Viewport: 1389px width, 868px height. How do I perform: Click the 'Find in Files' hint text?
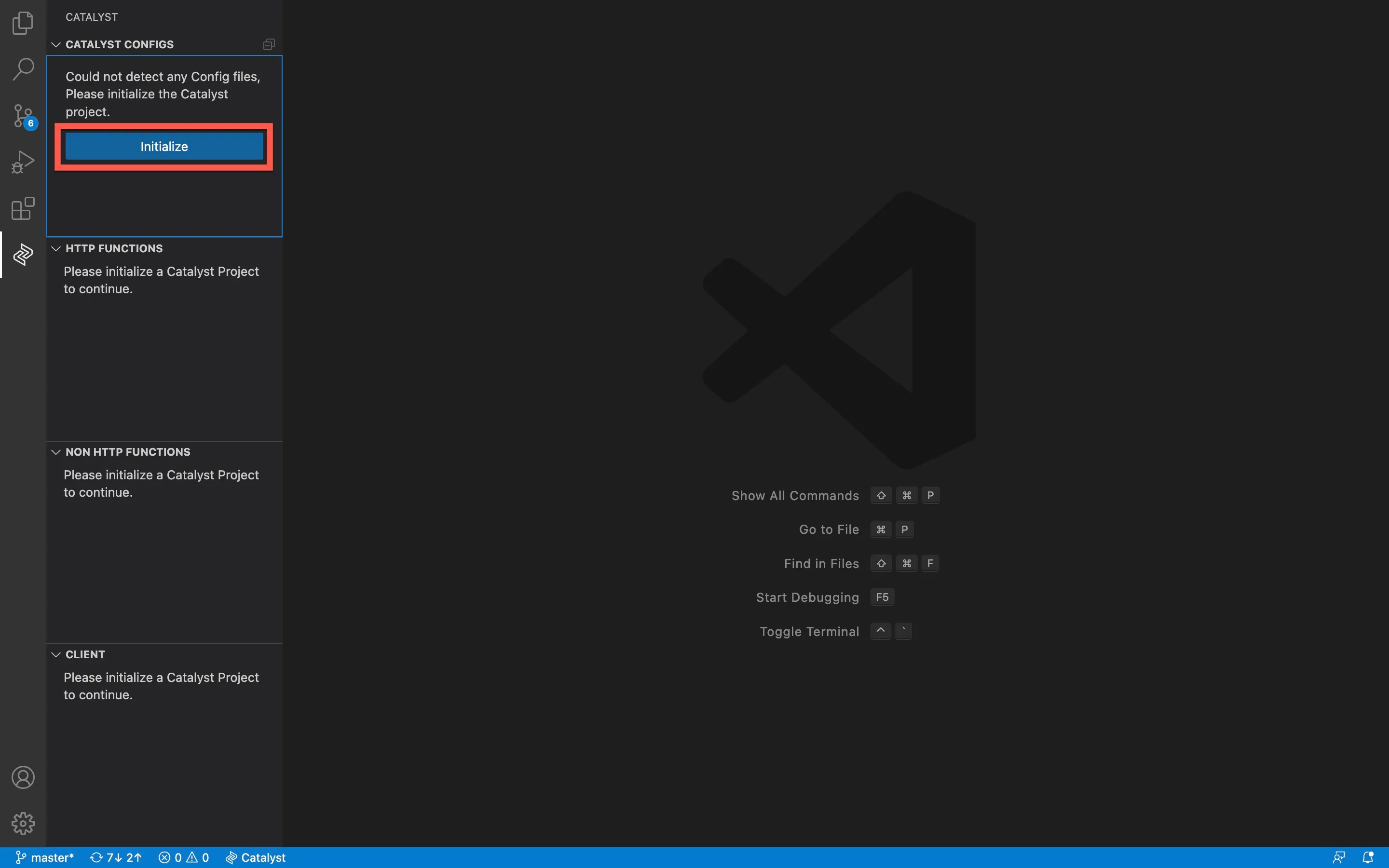[821, 564]
